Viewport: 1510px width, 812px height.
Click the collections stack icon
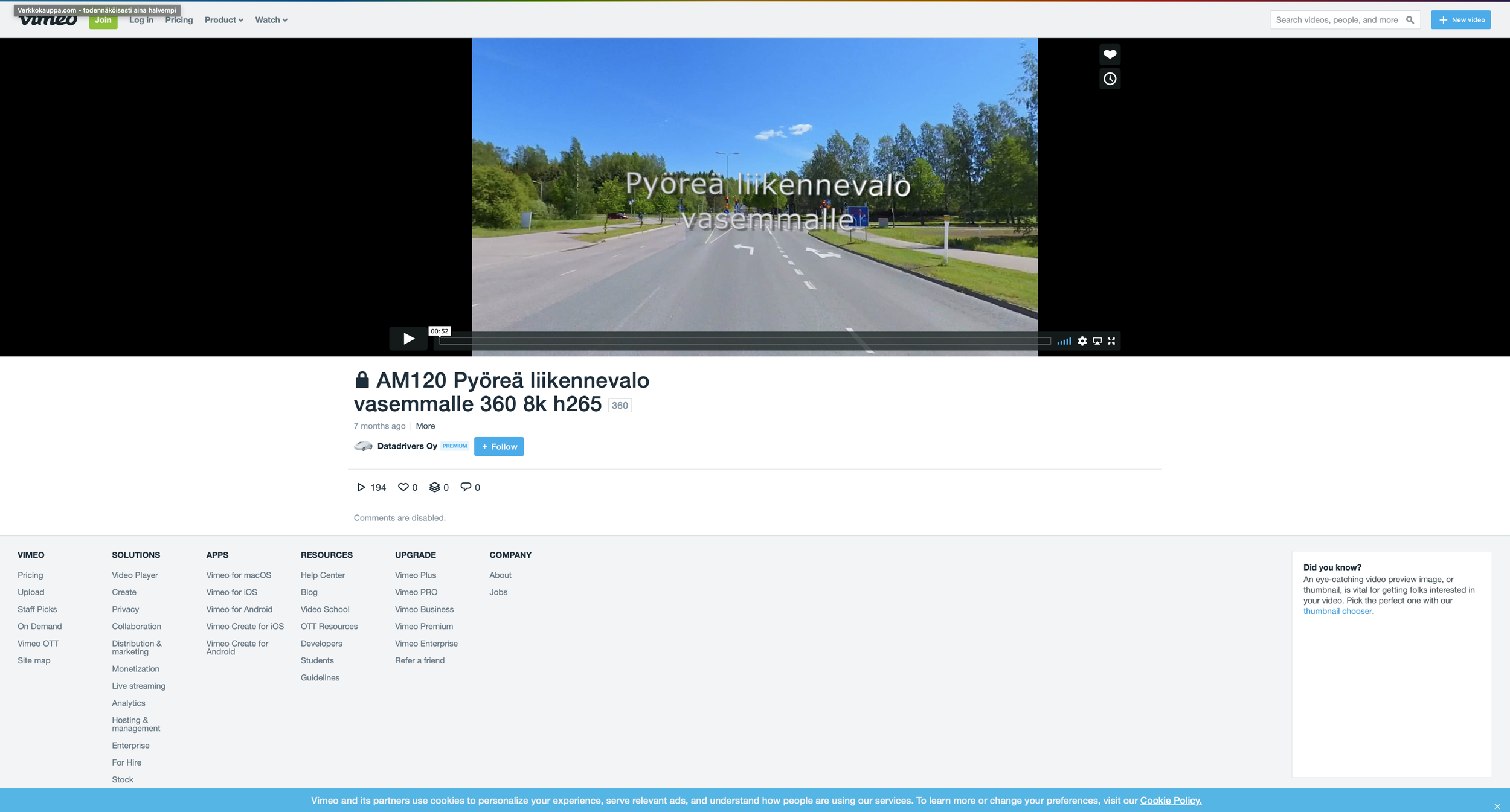434,487
